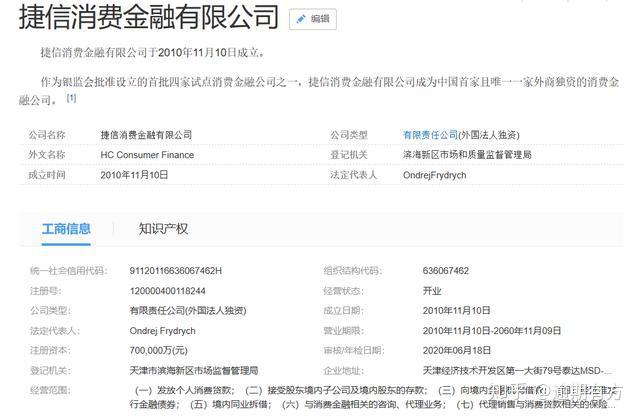The image size is (640, 418).
Task: Click the 经营范围 label
Action: (x=50, y=391)
